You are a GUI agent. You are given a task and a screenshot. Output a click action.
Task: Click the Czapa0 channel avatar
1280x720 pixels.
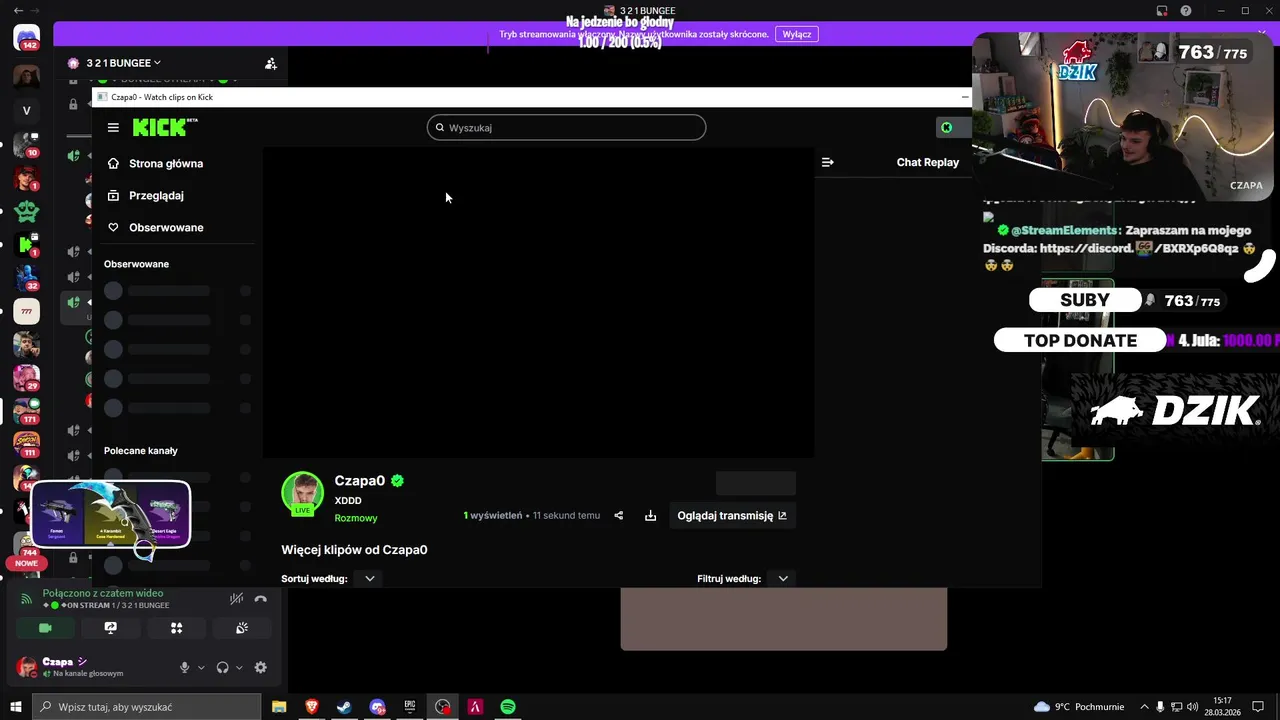coord(303,493)
